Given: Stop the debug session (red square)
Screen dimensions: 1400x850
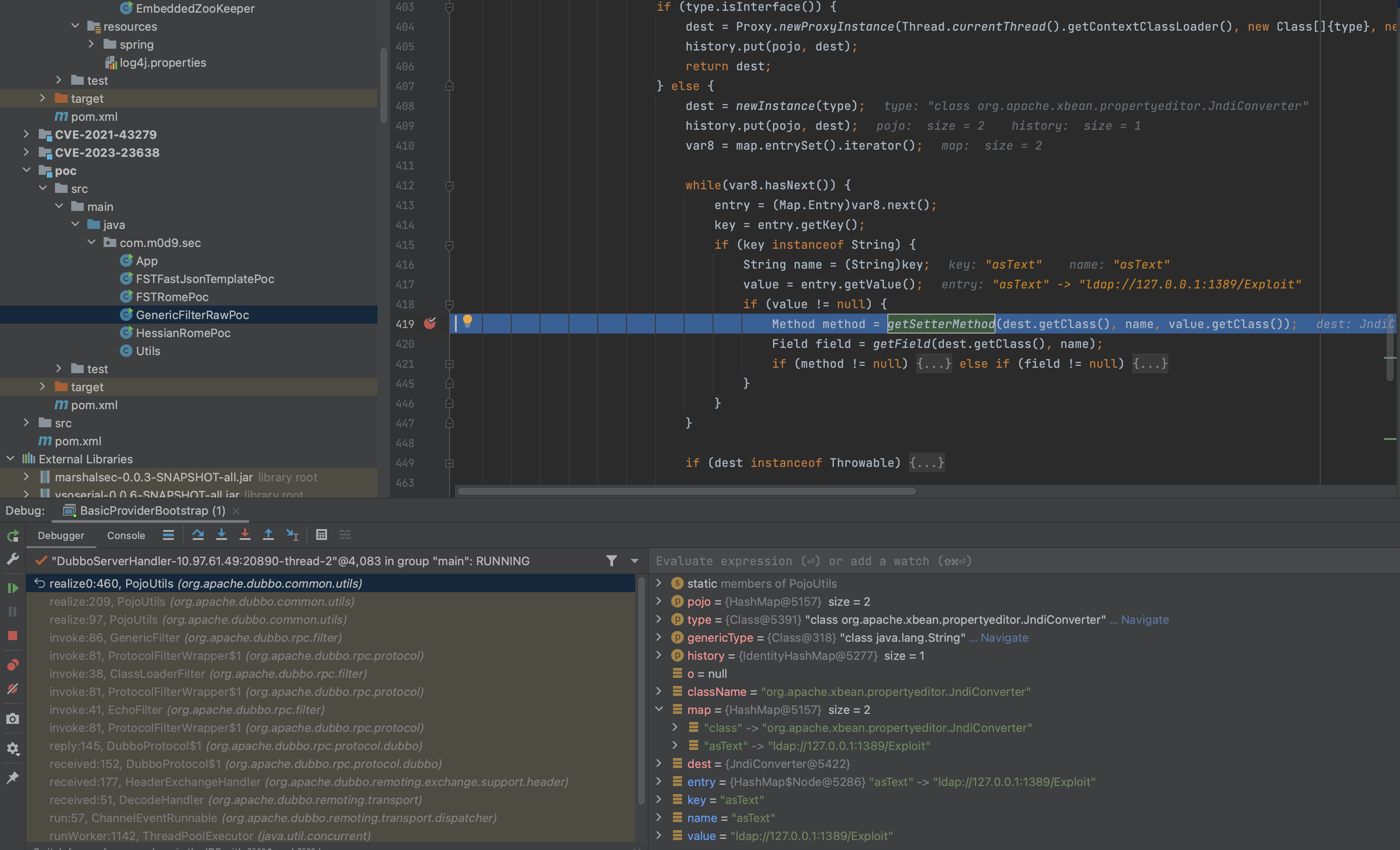Looking at the screenshot, I should (13, 635).
